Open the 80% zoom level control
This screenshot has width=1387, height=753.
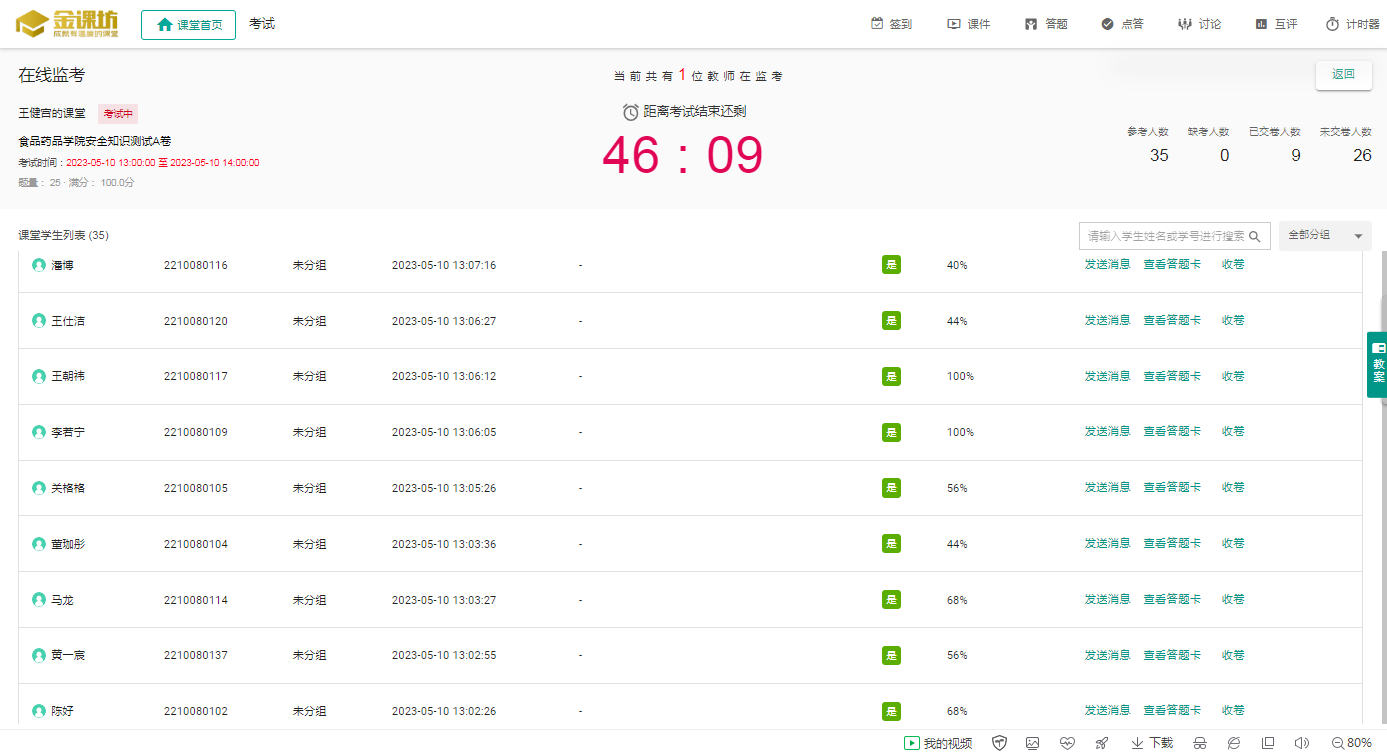click(1352, 743)
